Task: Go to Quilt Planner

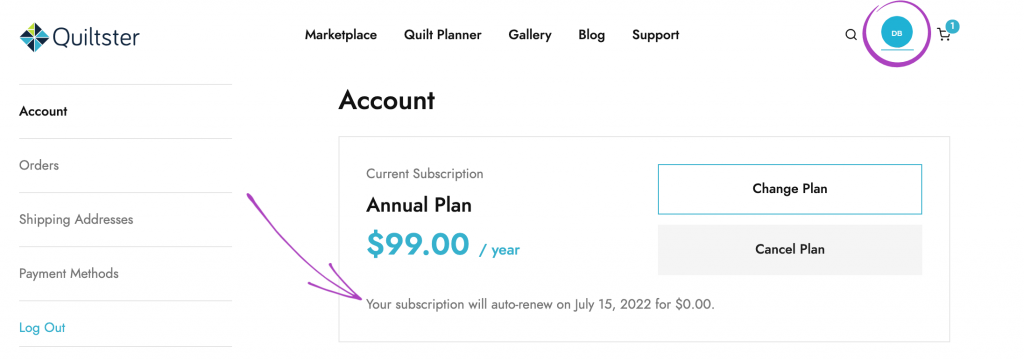Action: [x=443, y=35]
